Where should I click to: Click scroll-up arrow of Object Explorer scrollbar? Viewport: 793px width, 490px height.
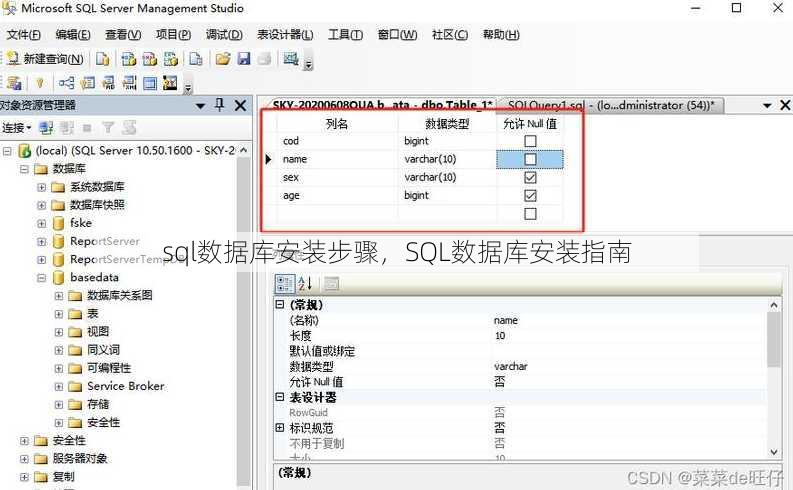click(243, 151)
